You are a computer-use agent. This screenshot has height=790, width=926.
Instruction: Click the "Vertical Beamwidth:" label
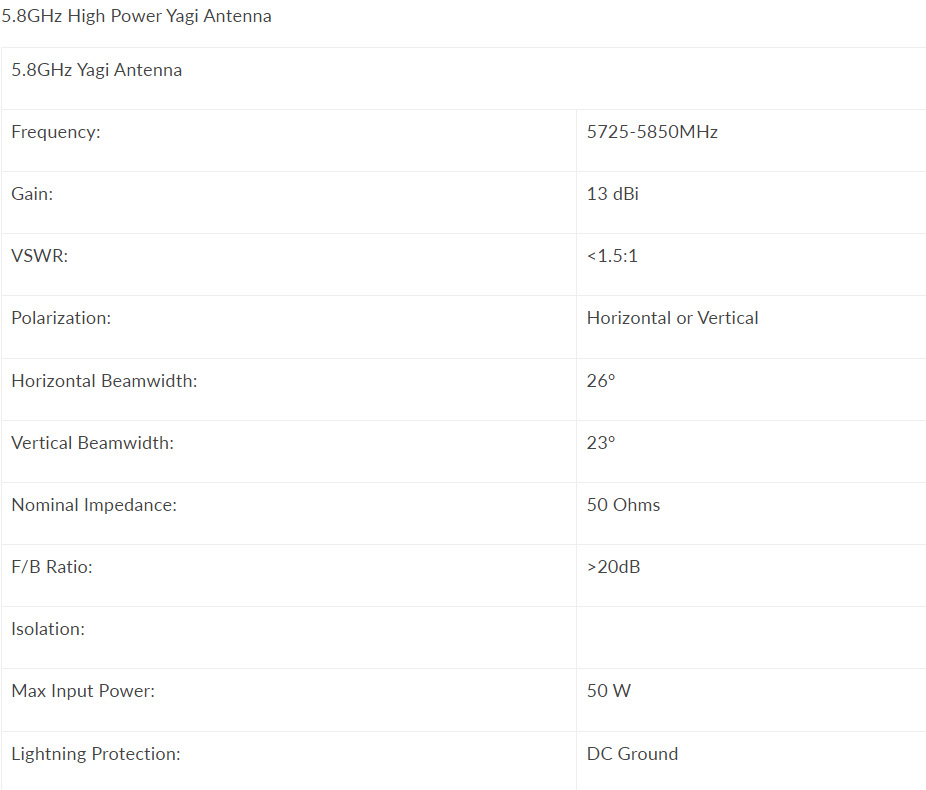[x=92, y=443]
